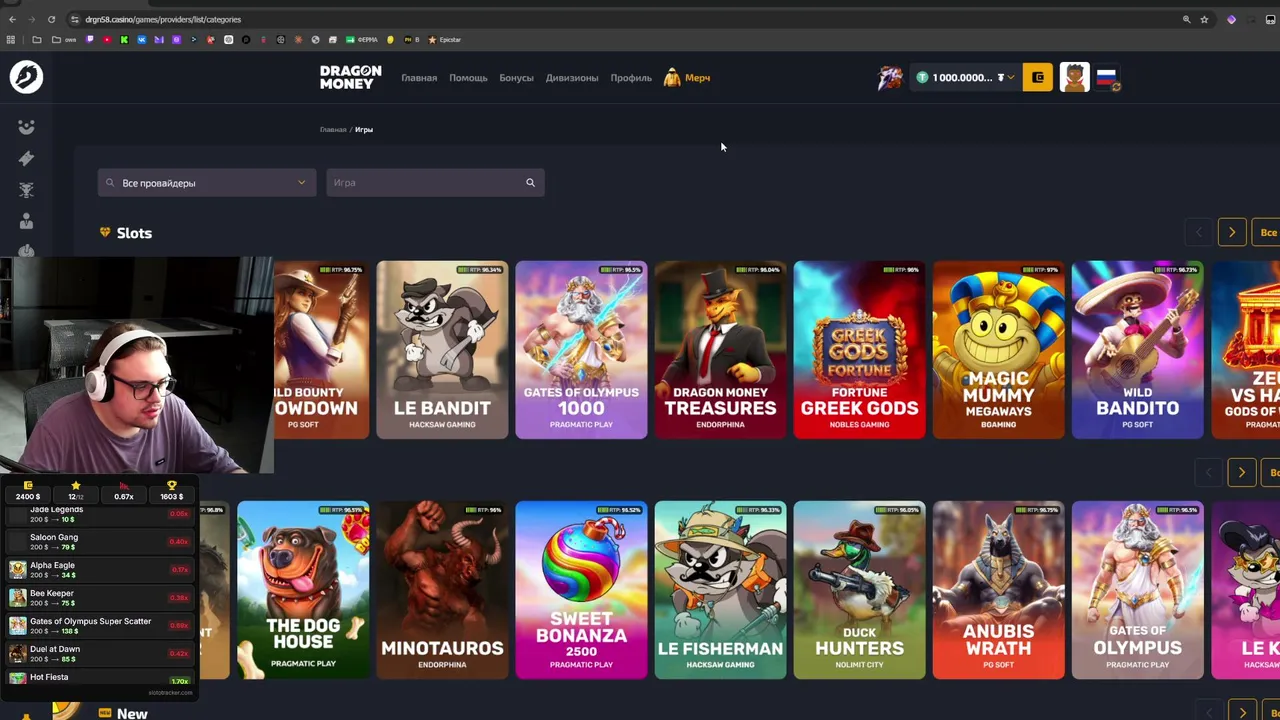Click the zoom magnifier in the address bar
This screenshot has width=1280, height=720.
pos(1186,19)
